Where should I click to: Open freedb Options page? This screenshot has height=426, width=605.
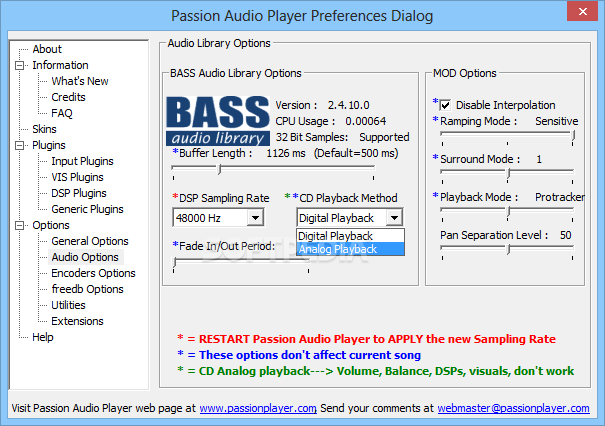click(87, 289)
